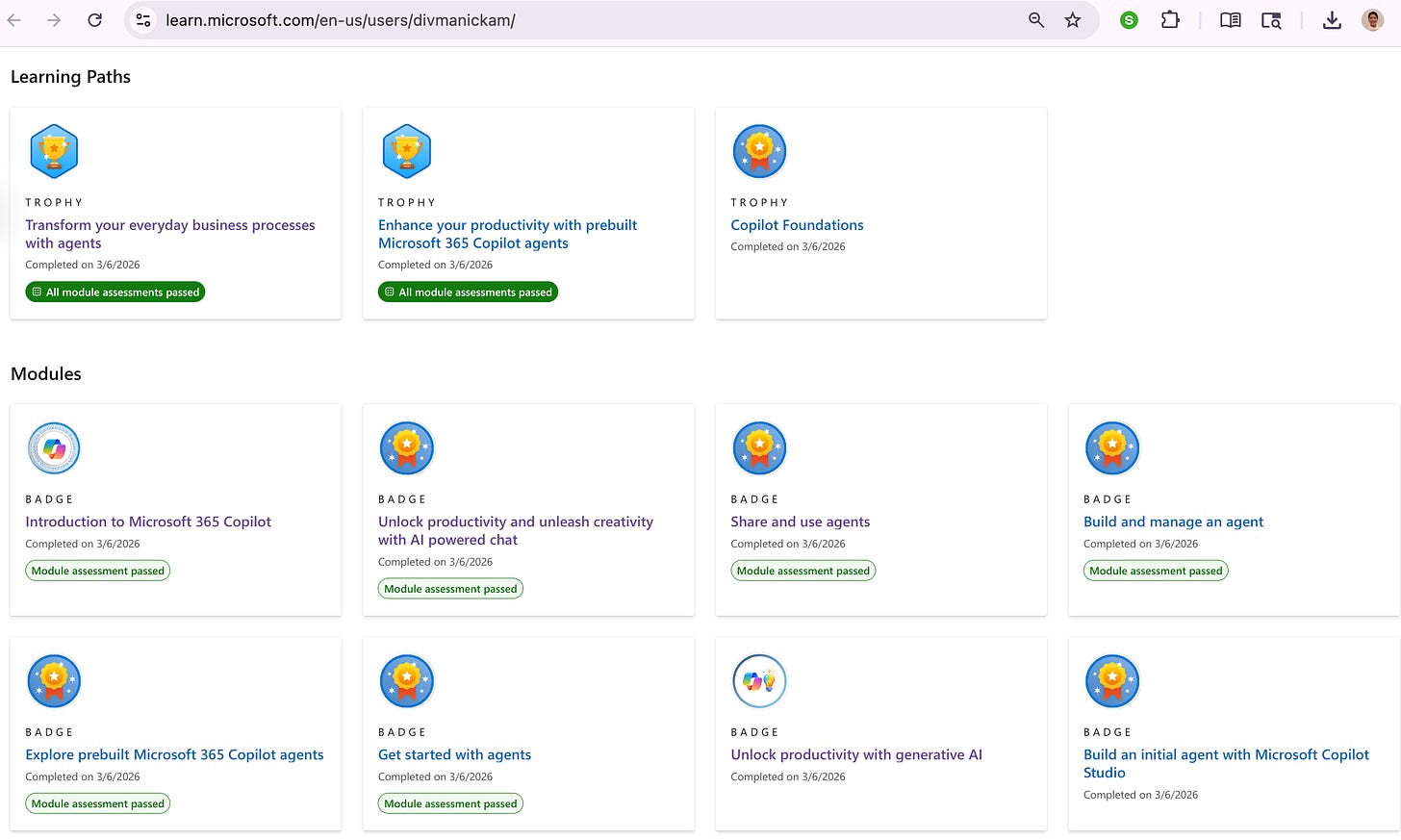
Task: Open Transform your everyday business processes with agents link
Action: pos(170,234)
